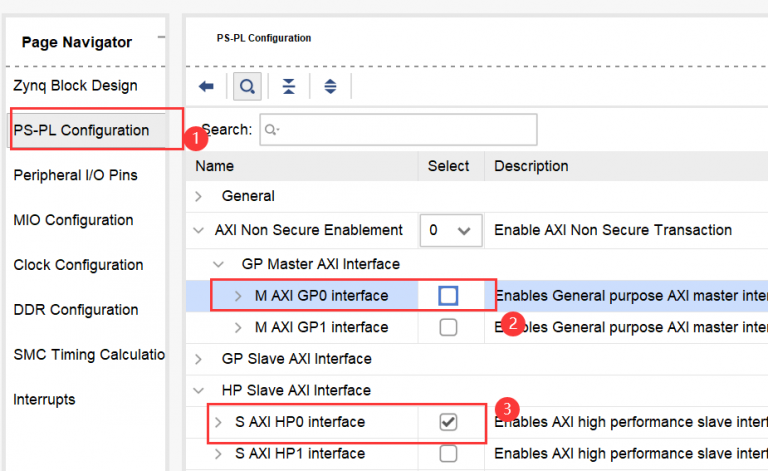Click the Expand All toolbar icon
This screenshot has width=768, height=471.
[330, 87]
